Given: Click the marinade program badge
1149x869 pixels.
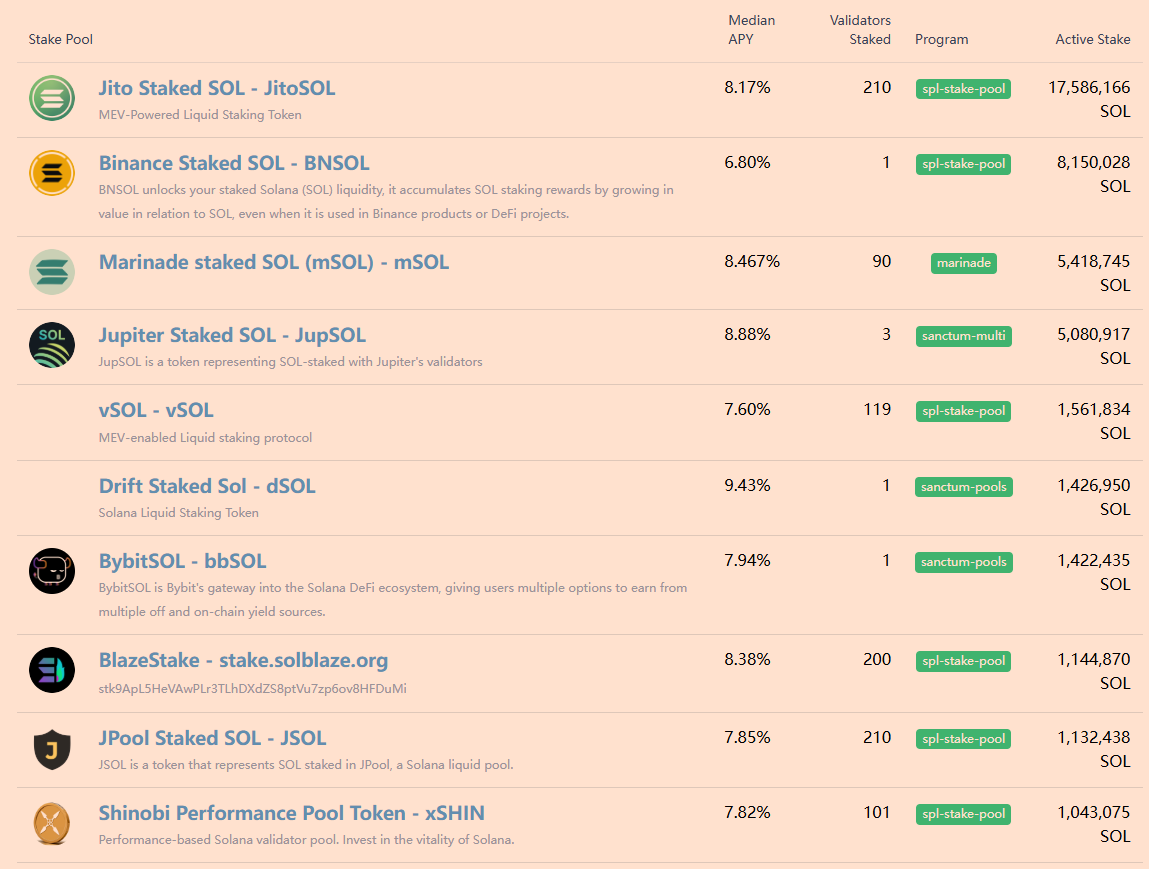Looking at the screenshot, I should pyautogui.click(x=964, y=262).
